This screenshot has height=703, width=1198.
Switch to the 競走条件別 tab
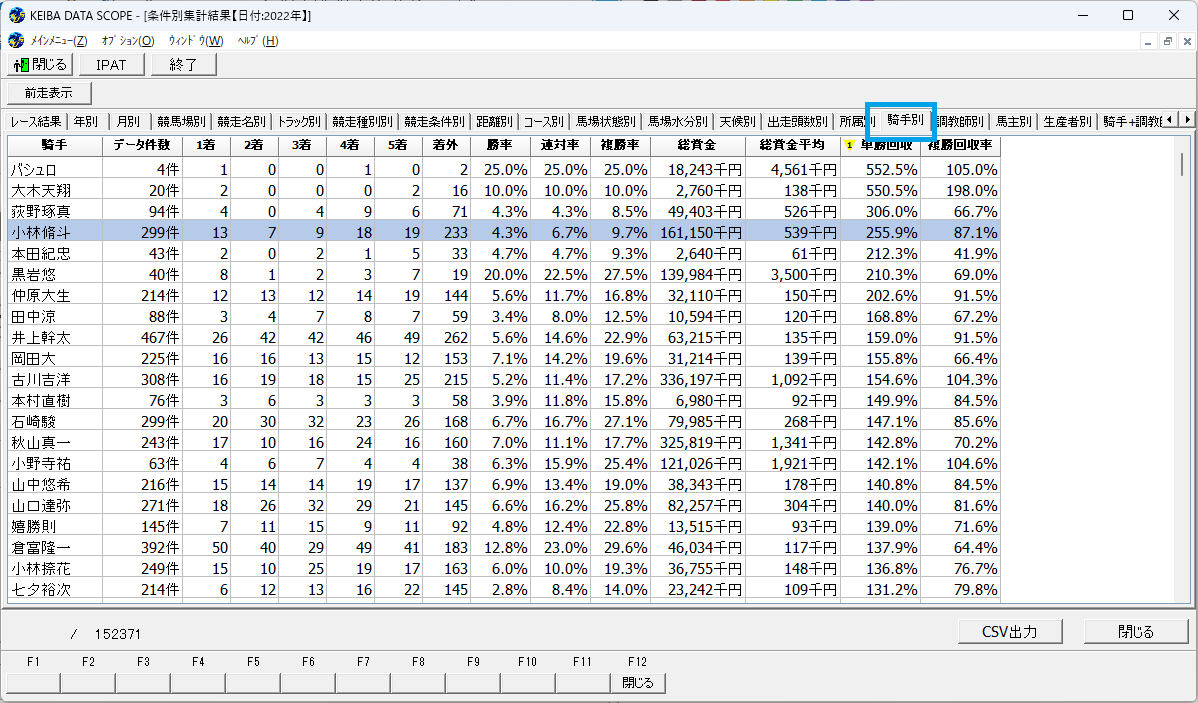434,121
